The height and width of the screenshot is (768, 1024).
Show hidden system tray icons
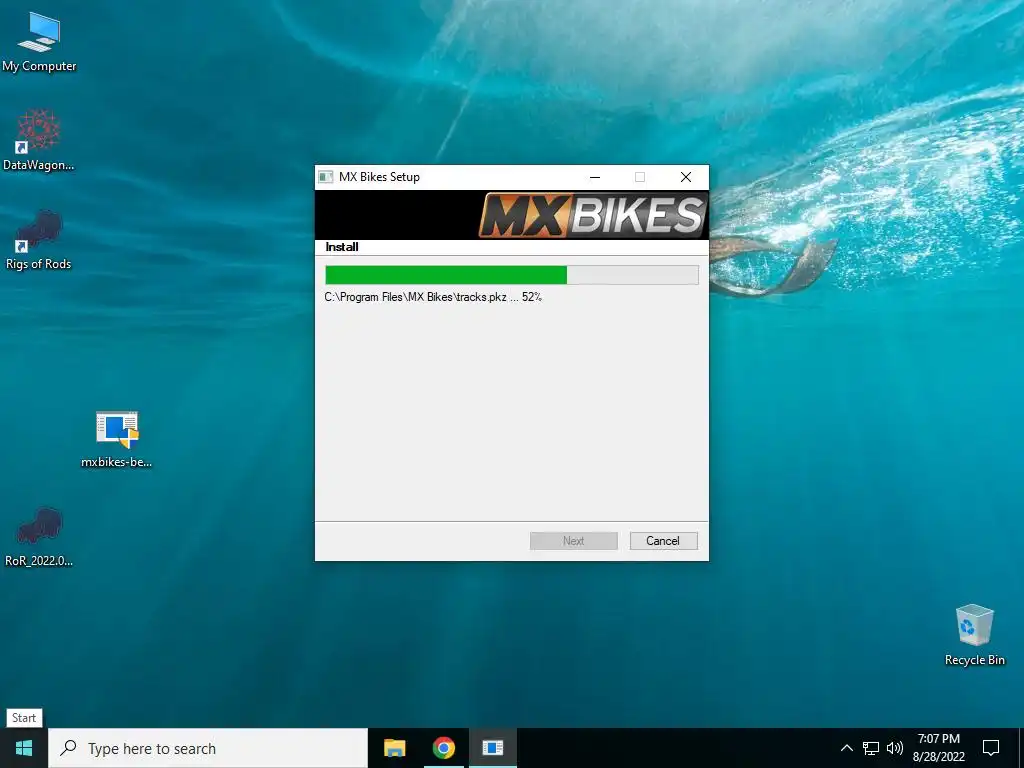846,748
